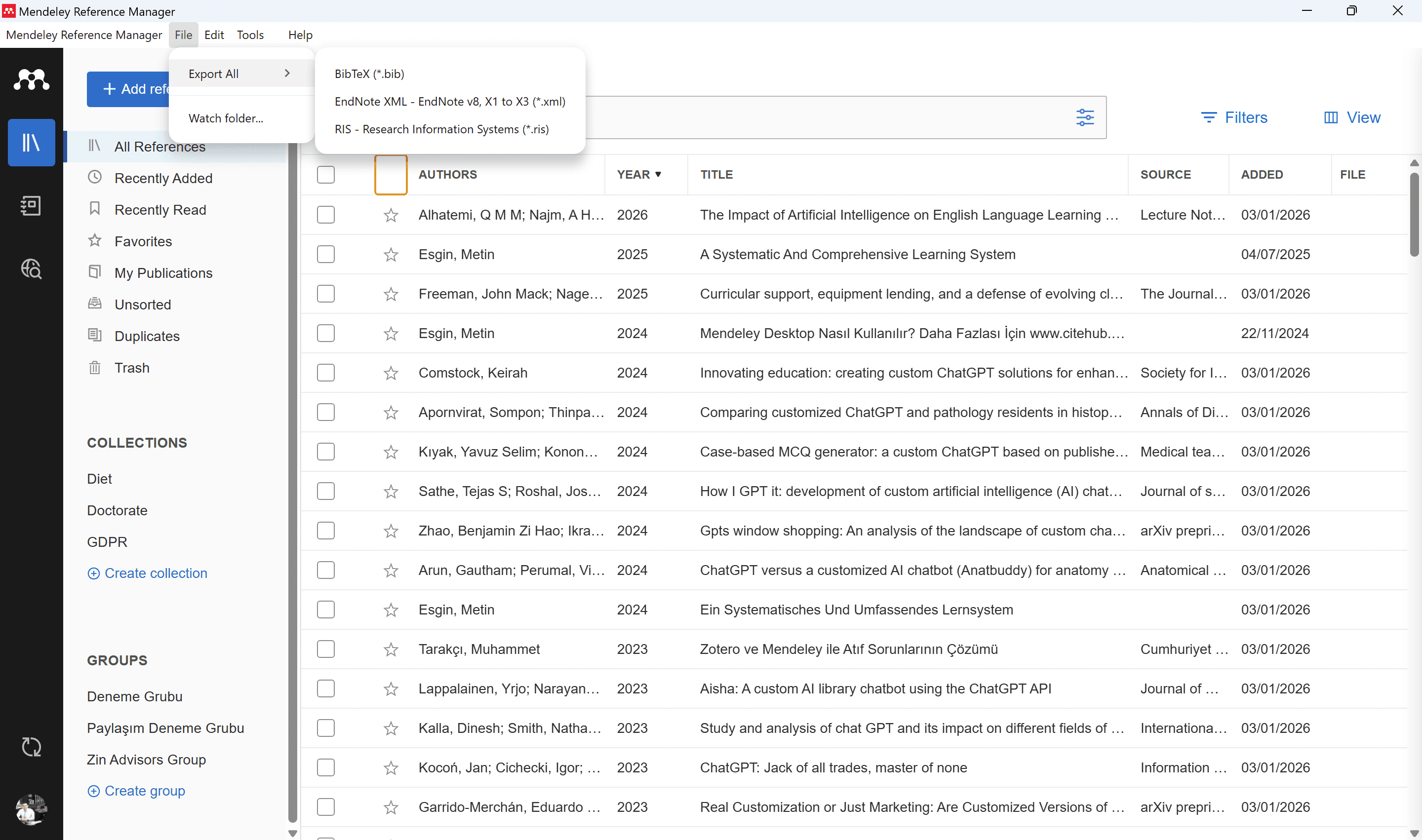Image resolution: width=1422 pixels, height=840 pixels.
Task: Click the Mendeley logo in the sidebar
Action: pyautogui.click(x=31, y=80)
